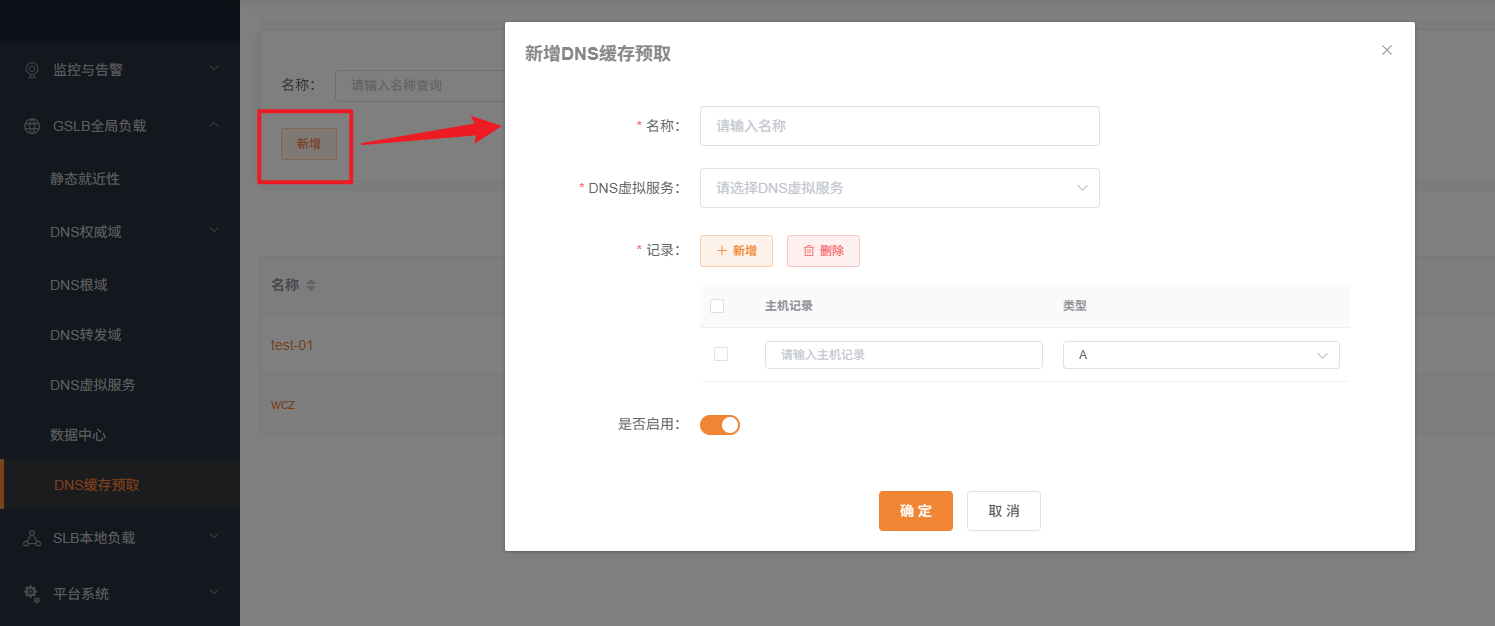Open the record type dropdown showing A
1495x626 pixels.
pos(1200,355)
